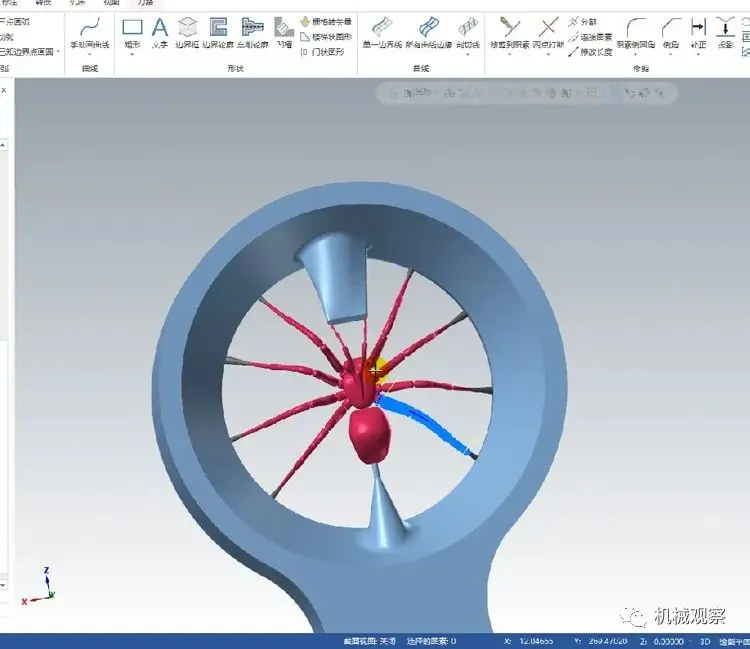This screenshot has width=750, height=649.
Task: Open the View (视图) ribbon tab
Action: [x=111, y=3]
